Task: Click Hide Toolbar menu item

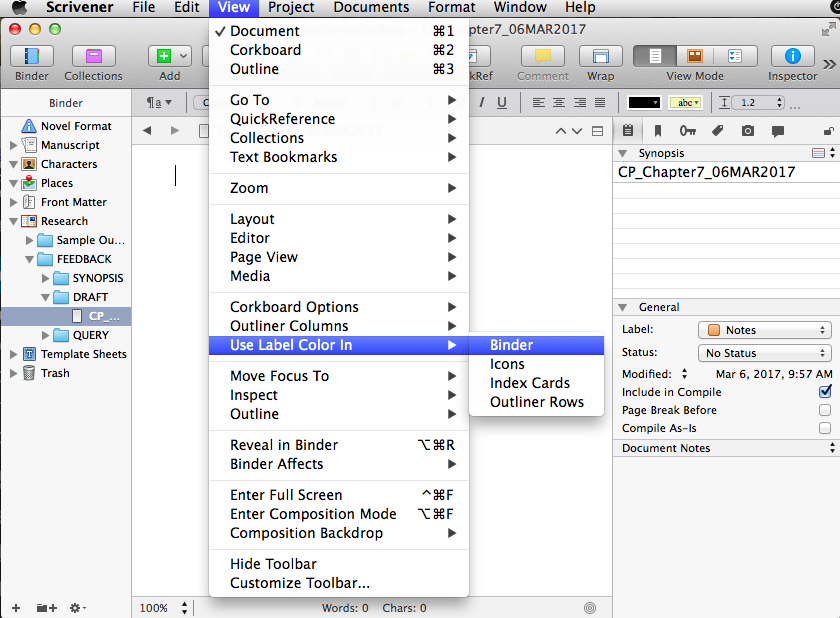Action: [339, 564]
